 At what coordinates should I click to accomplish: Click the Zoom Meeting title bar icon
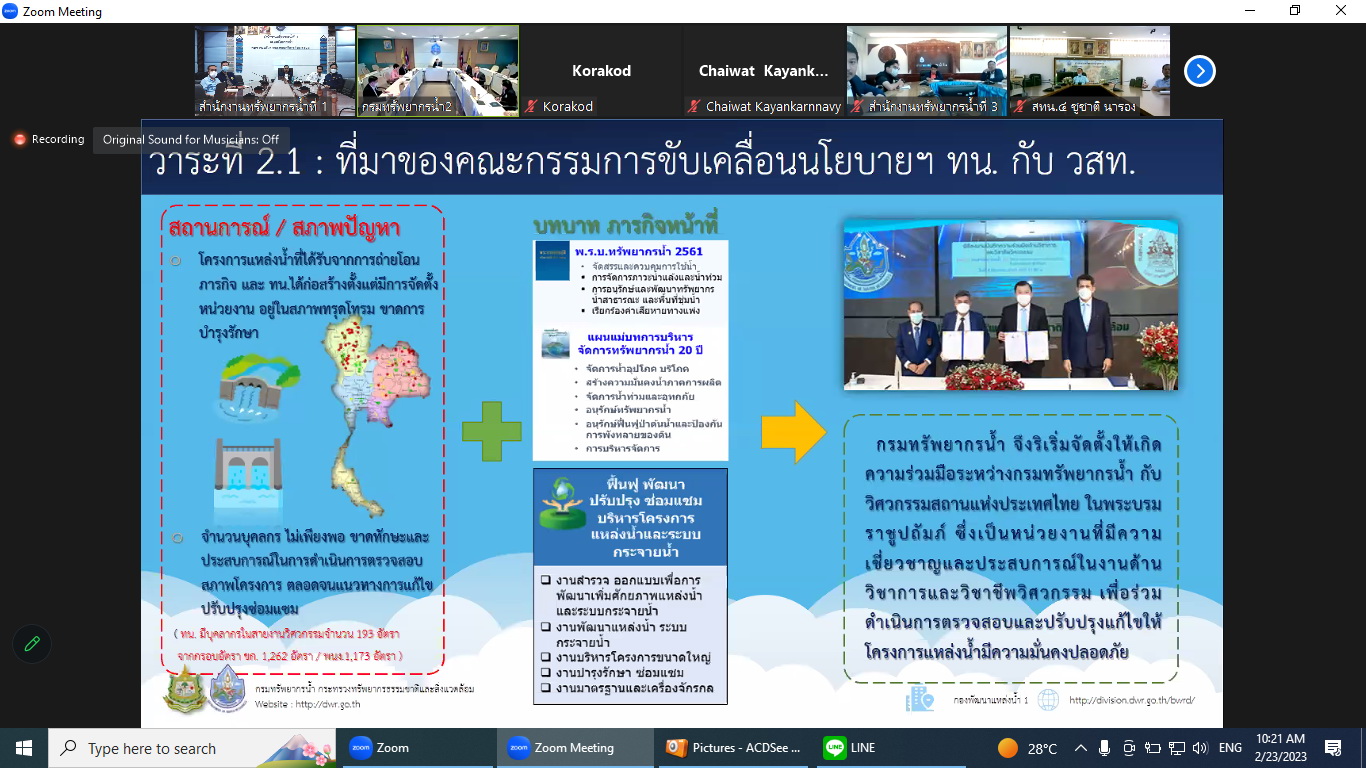coord(11,12)
